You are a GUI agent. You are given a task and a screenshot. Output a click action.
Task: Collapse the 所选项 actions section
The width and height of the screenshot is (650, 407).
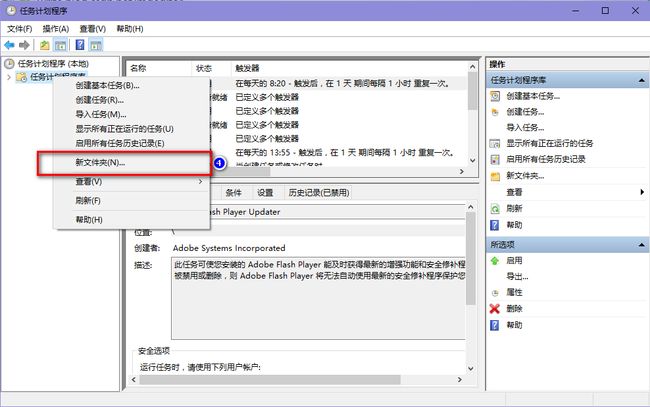coord(641,245)
